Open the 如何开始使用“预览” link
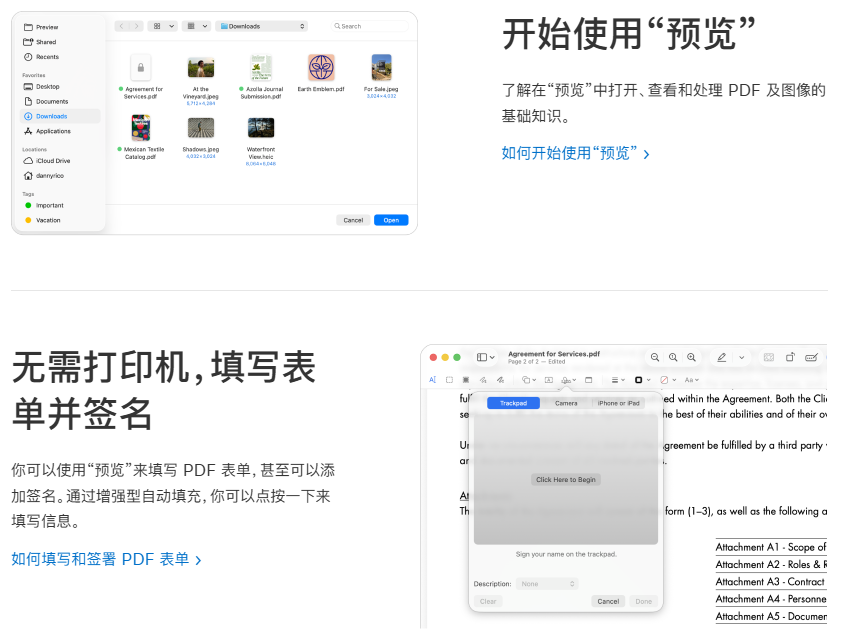The height and width of the screenshot is (633, 844). tap(575, 153)
